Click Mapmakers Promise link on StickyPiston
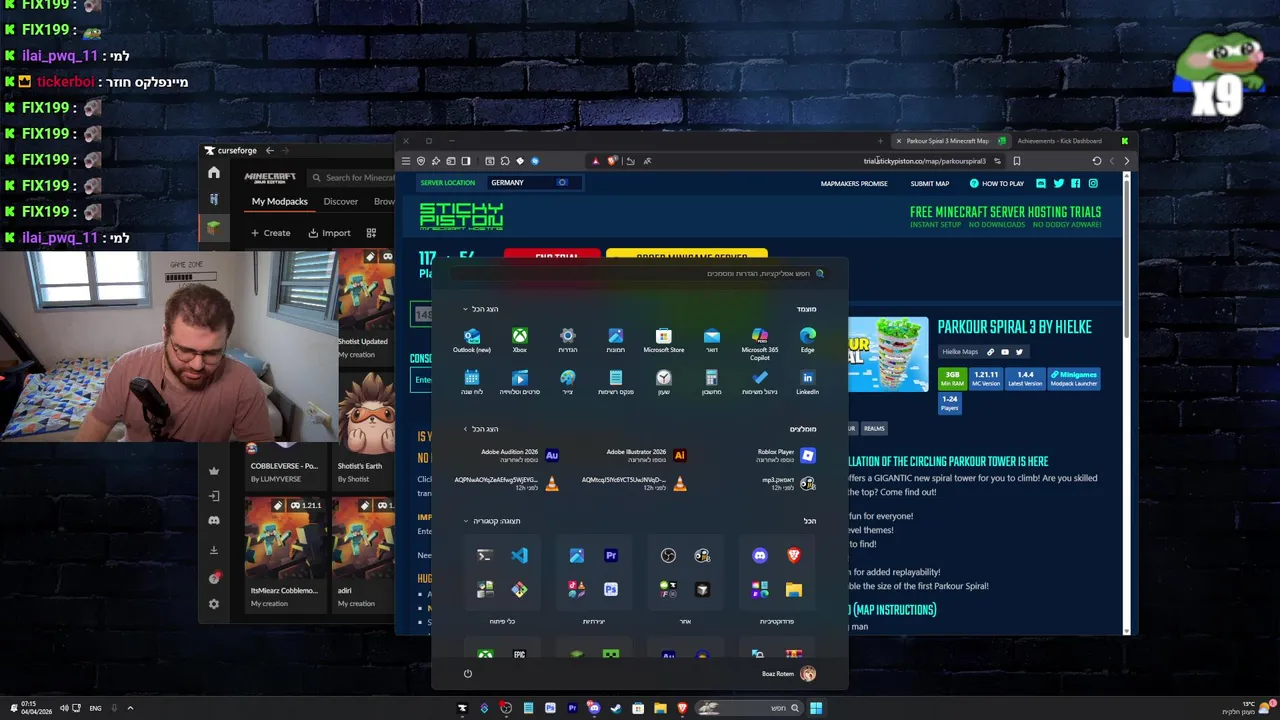1280x720 pixels. [x=854, y=184]
